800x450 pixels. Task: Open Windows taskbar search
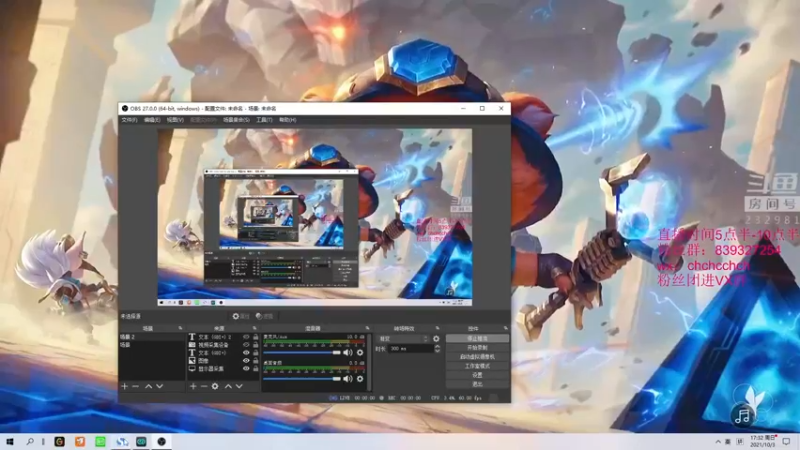pyautogui.click(x=30, y=441)
